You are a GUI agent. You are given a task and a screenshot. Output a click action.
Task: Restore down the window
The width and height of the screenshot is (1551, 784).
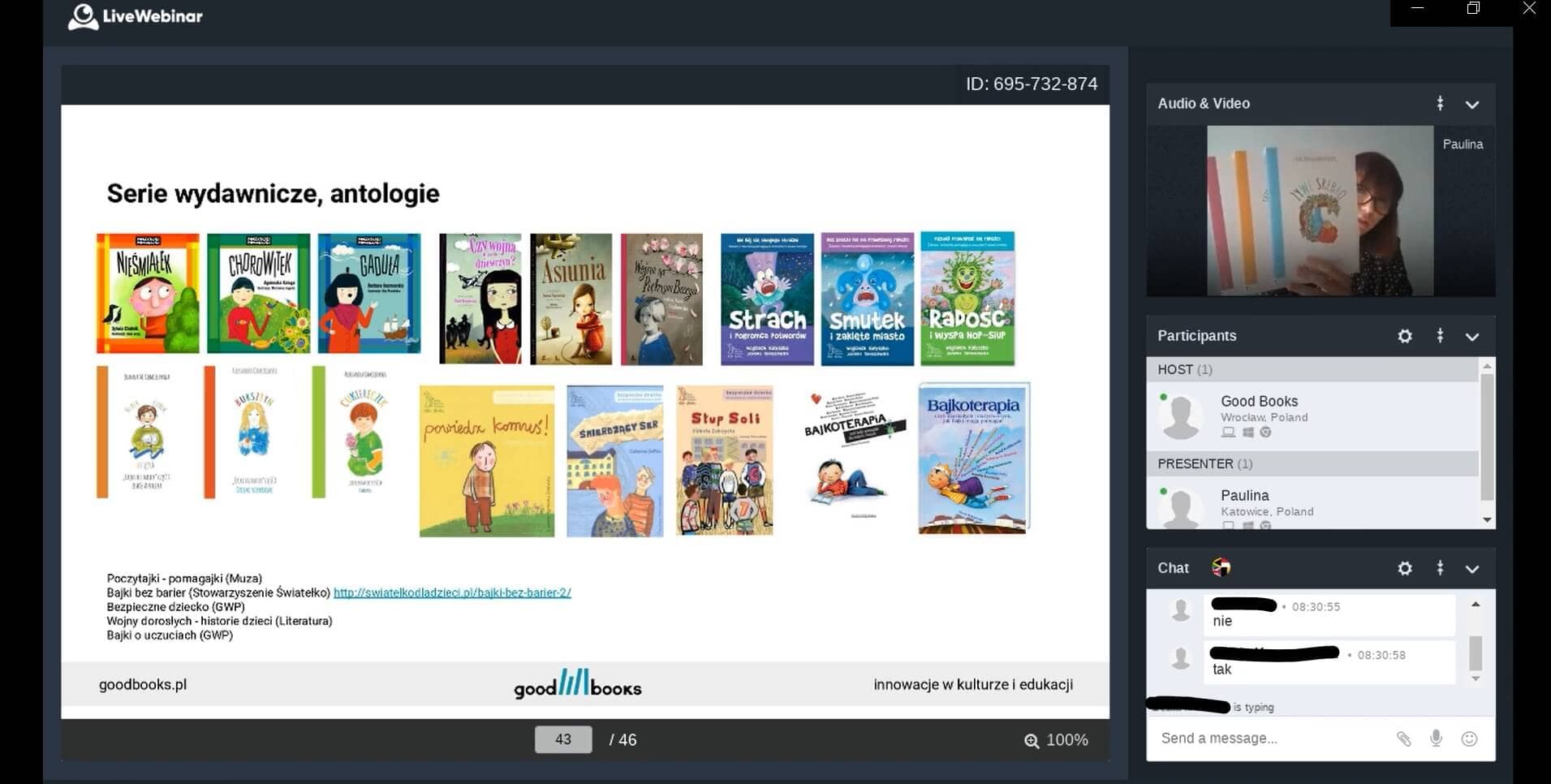[x=1473, y=8]
